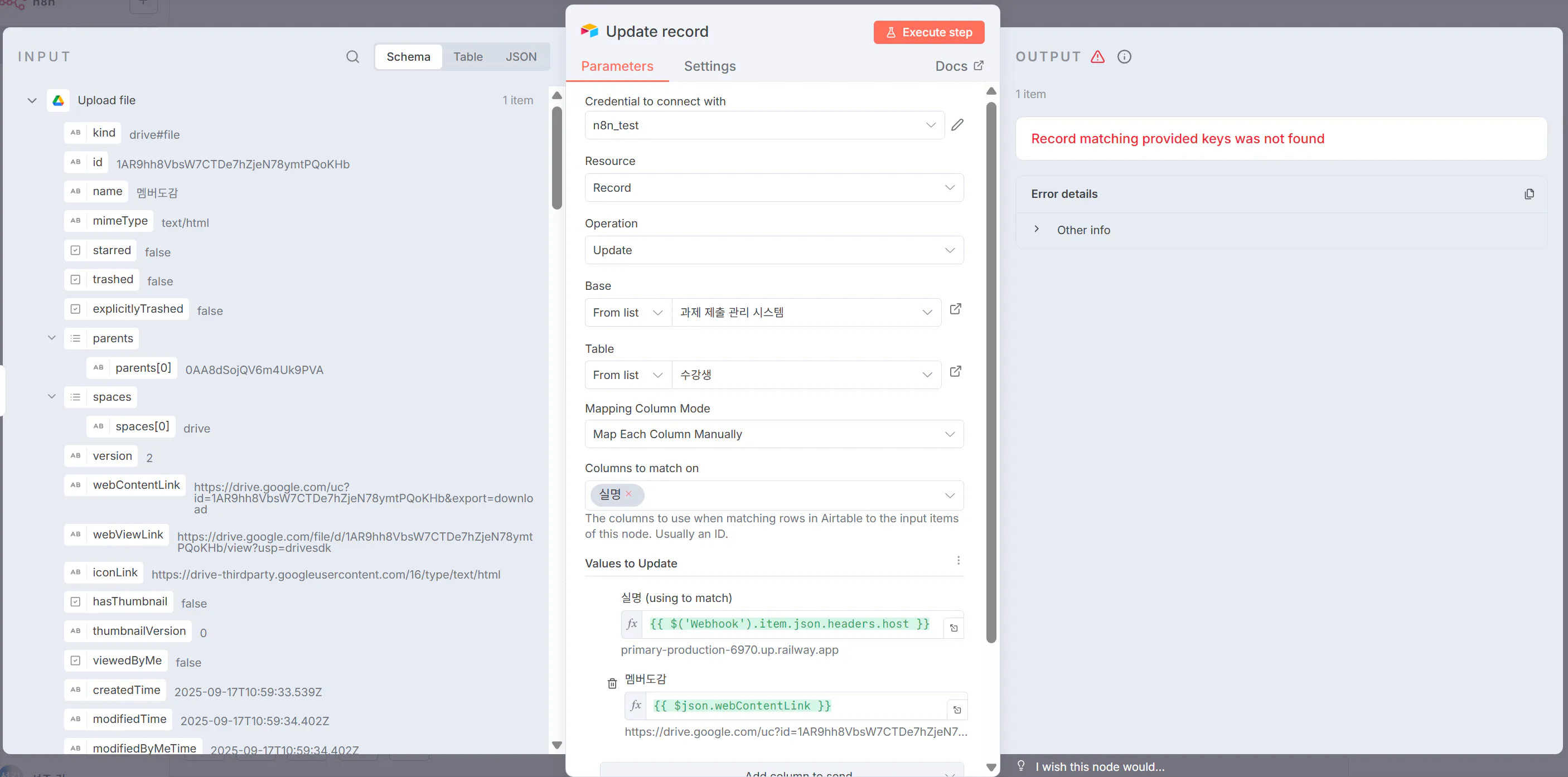Expand the webContentLink expression editor icon

click(x=957, y=710)
